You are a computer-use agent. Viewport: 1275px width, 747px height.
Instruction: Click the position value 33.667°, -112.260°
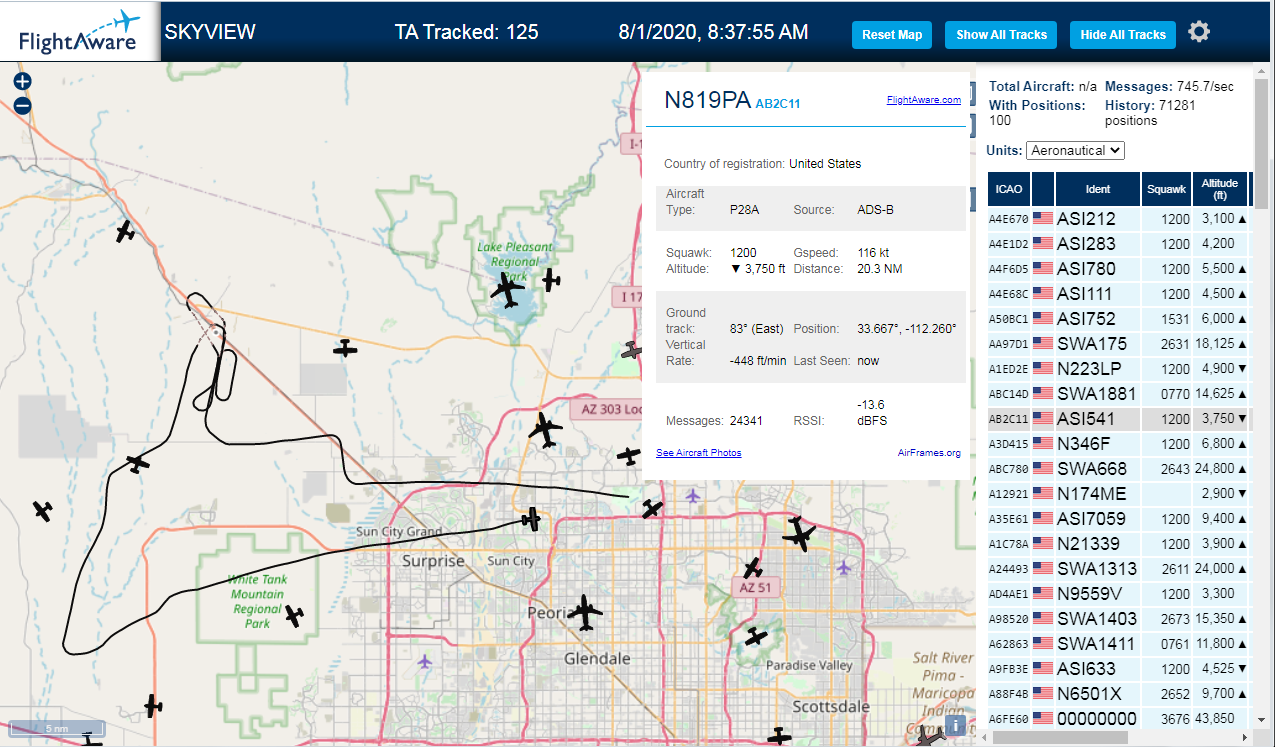907,329
